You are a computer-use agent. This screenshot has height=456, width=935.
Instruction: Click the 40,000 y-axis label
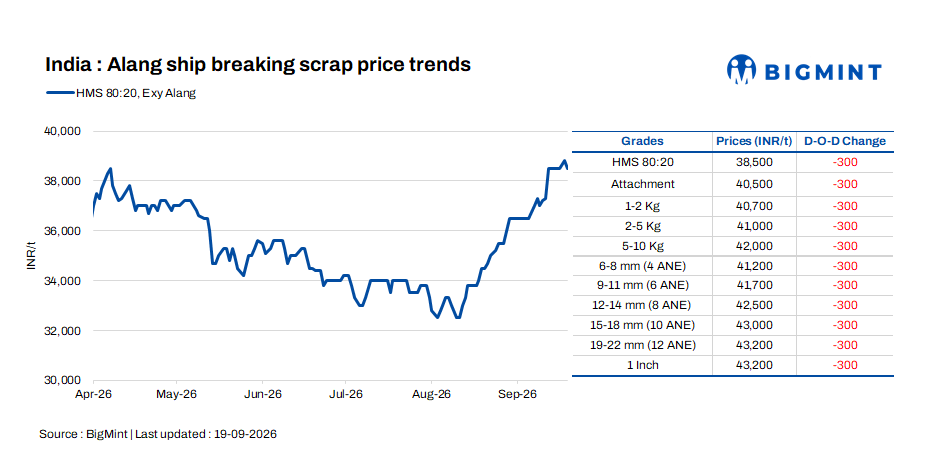tap(61, 131)
